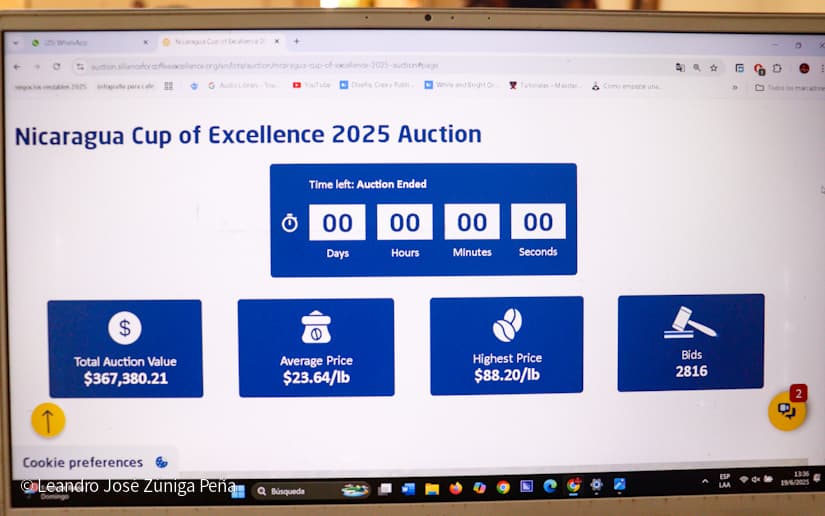The height and width of the screenshot is (516, 825).
Task: Bookmark this page with the star icon
Action: point(714,68)
